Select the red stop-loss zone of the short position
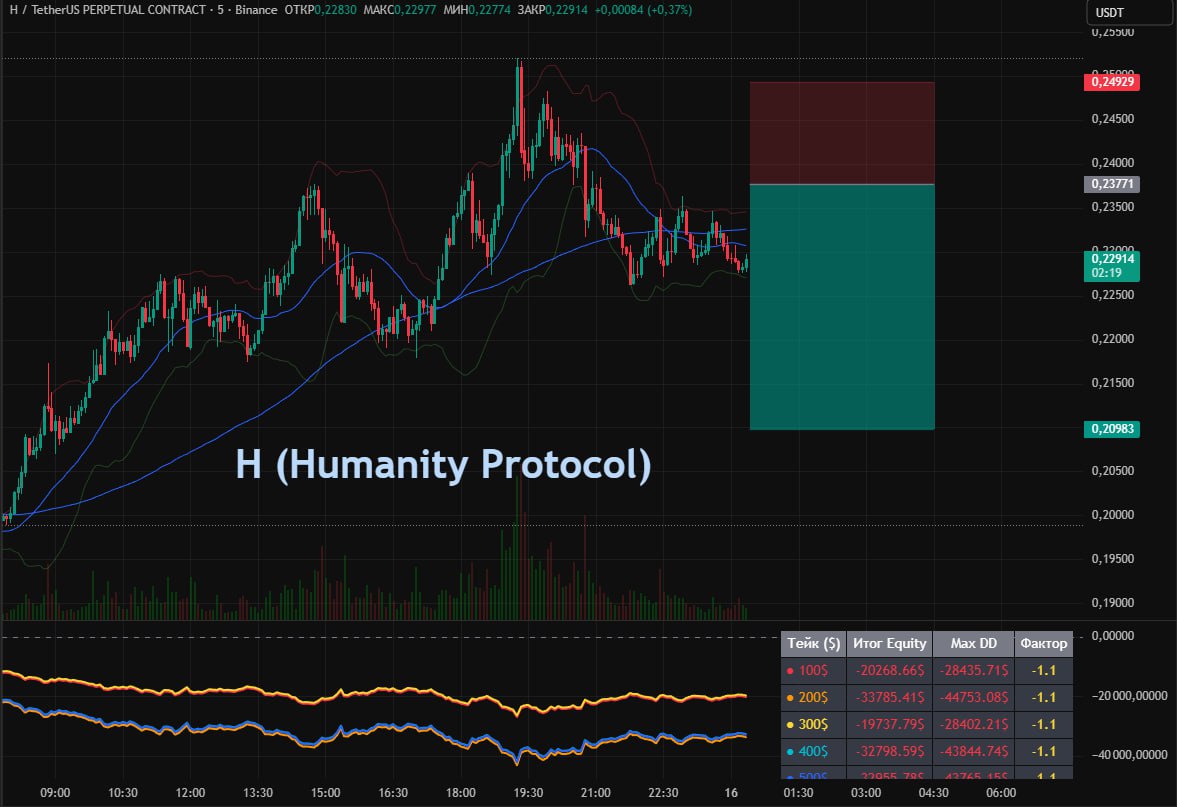This screenshot has width=1177, height=807. pos(842,133)
